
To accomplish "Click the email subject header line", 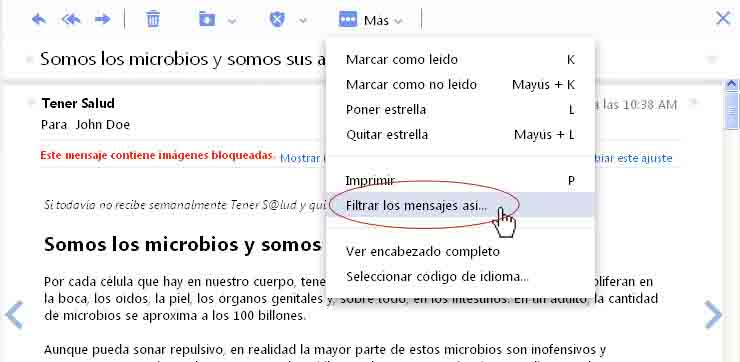I will point(183,59).
